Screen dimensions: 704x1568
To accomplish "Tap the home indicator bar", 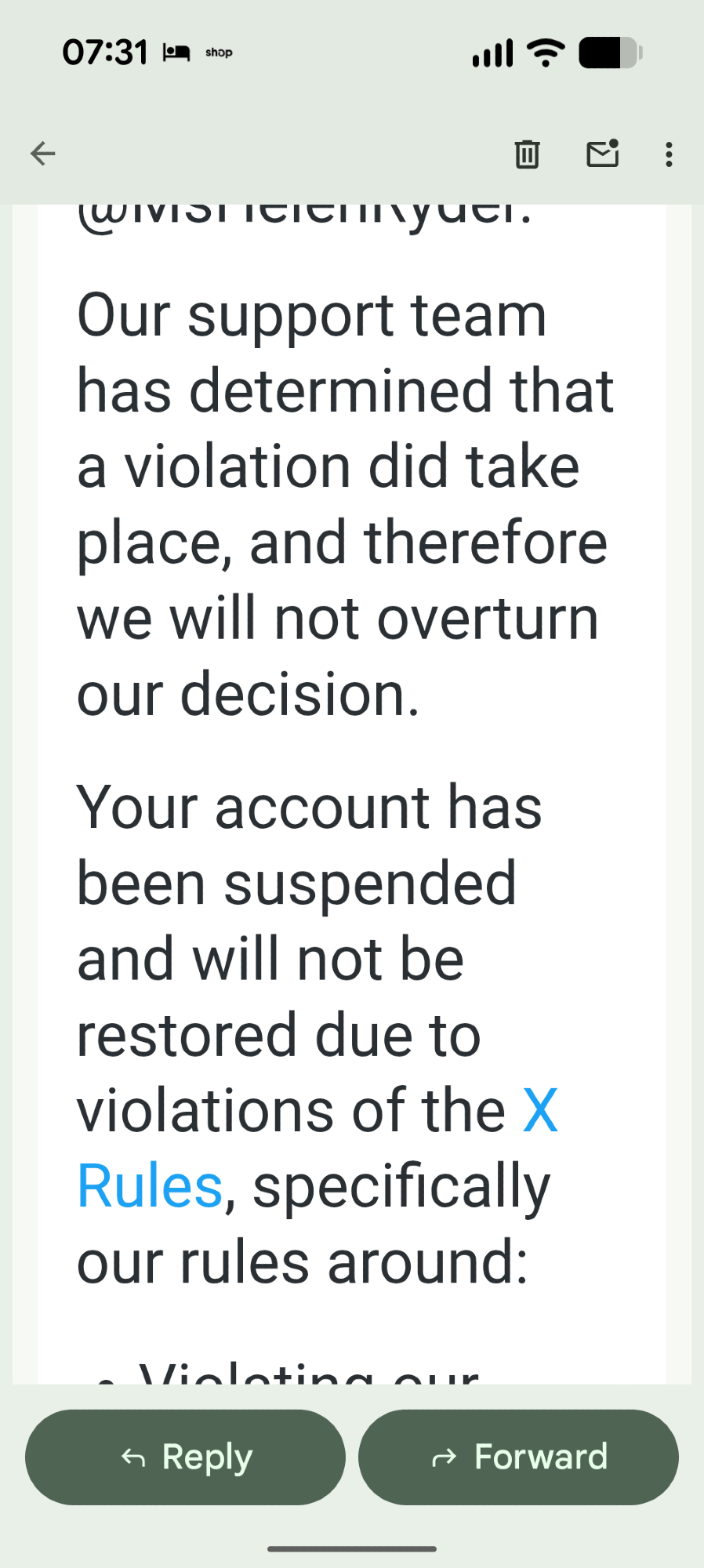I will (352, 1548).
